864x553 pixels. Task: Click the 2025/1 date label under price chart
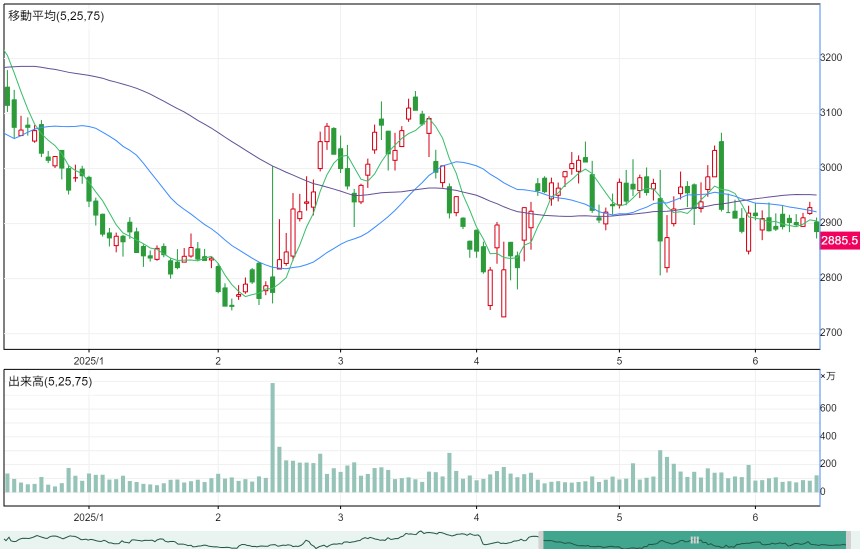pyautogui.click(x=89, y=361)
